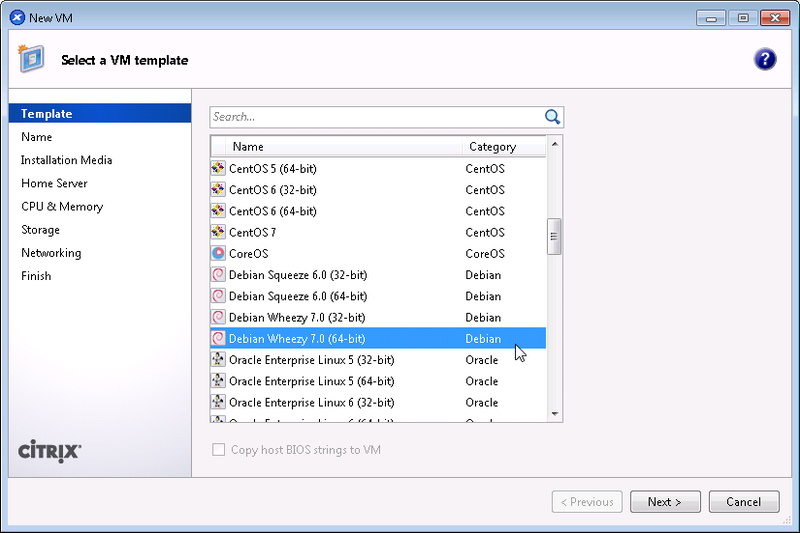Select the CentOS 5 (64-bit) template name
The height and width of the screenshot is (533, 800).
pos(272,169)
